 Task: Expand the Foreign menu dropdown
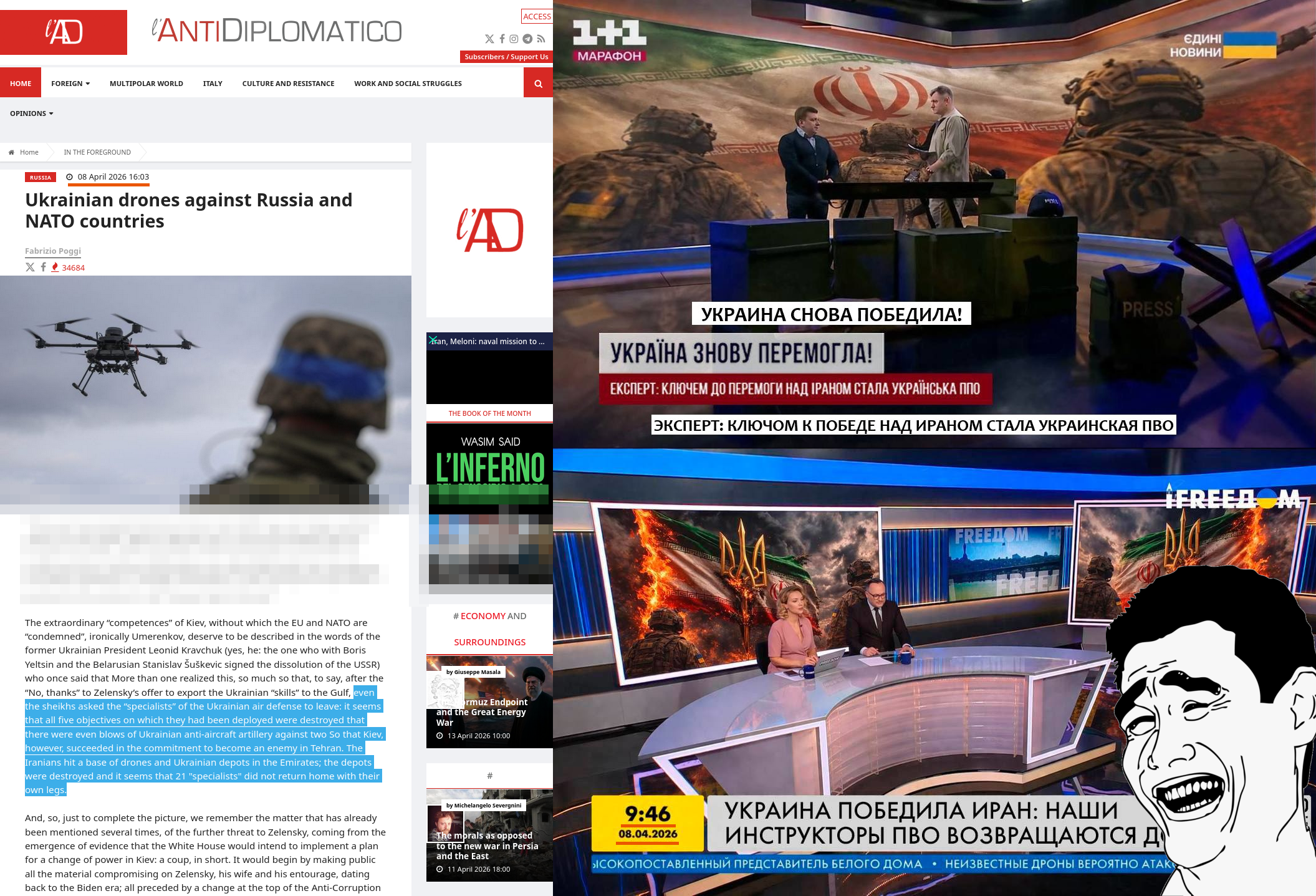70,83
